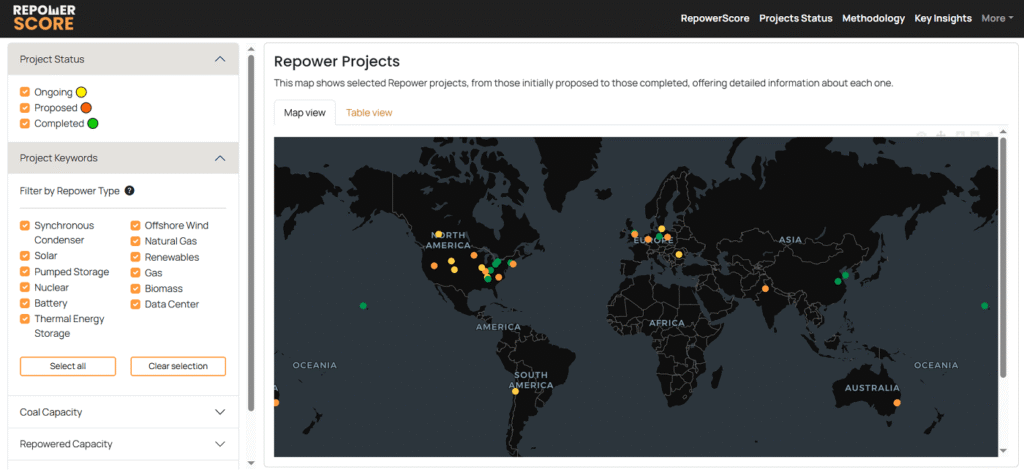1024x470 pixels.
Task: Click the Filter by Repower Type help icon
Action: [129, 190]
